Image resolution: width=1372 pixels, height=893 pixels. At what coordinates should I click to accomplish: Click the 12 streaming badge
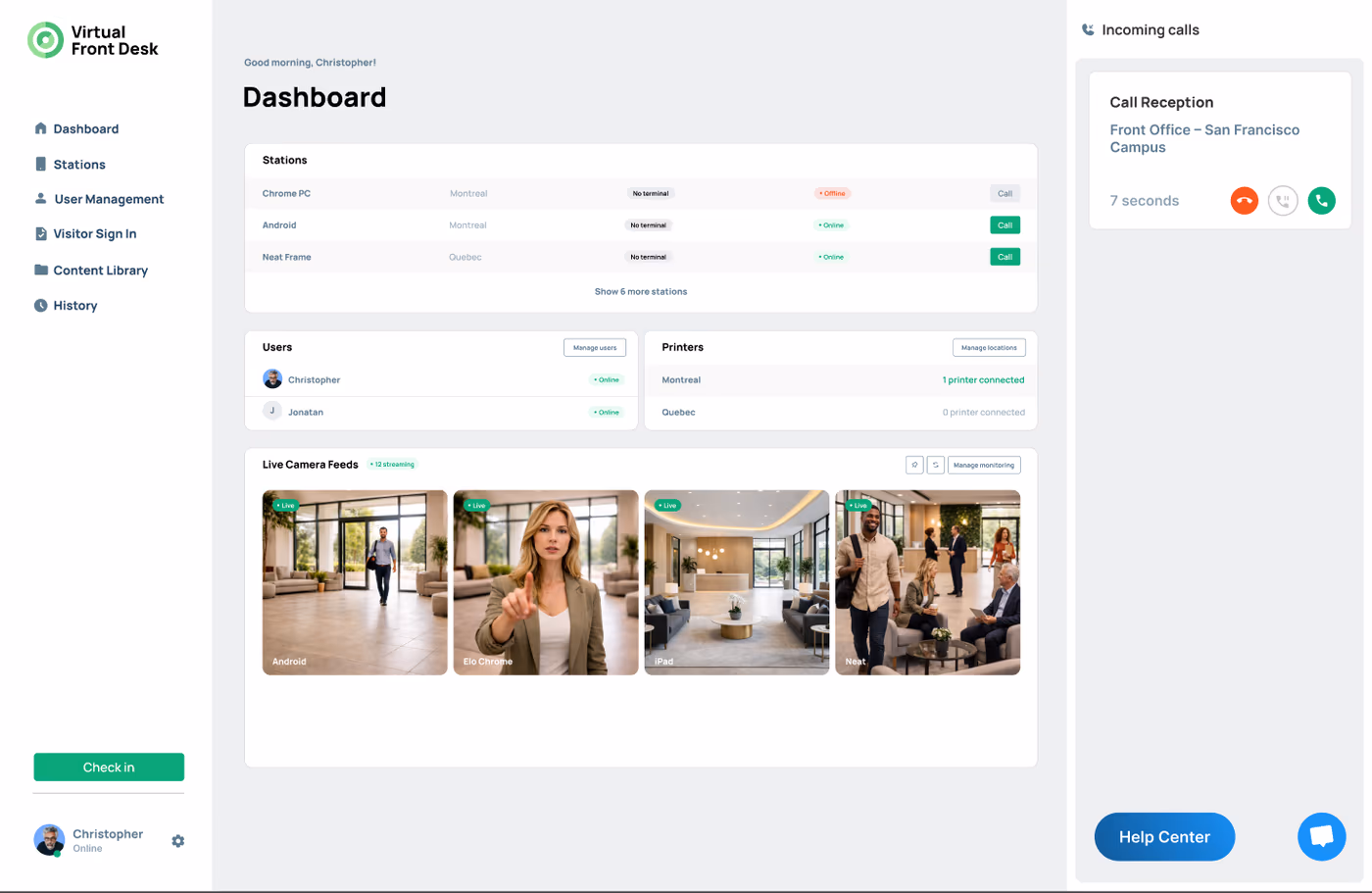[392, 465]
